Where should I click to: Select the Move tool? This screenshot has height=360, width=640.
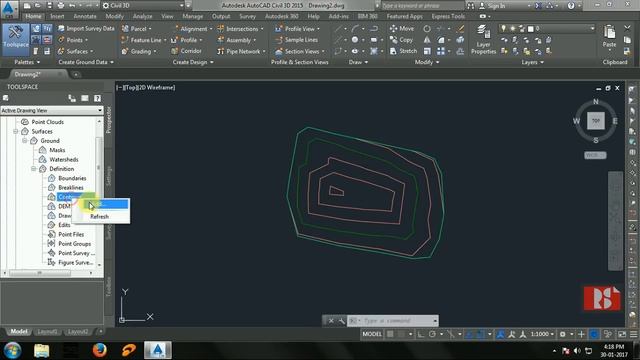pyautogui.click(x=402, y=29)
